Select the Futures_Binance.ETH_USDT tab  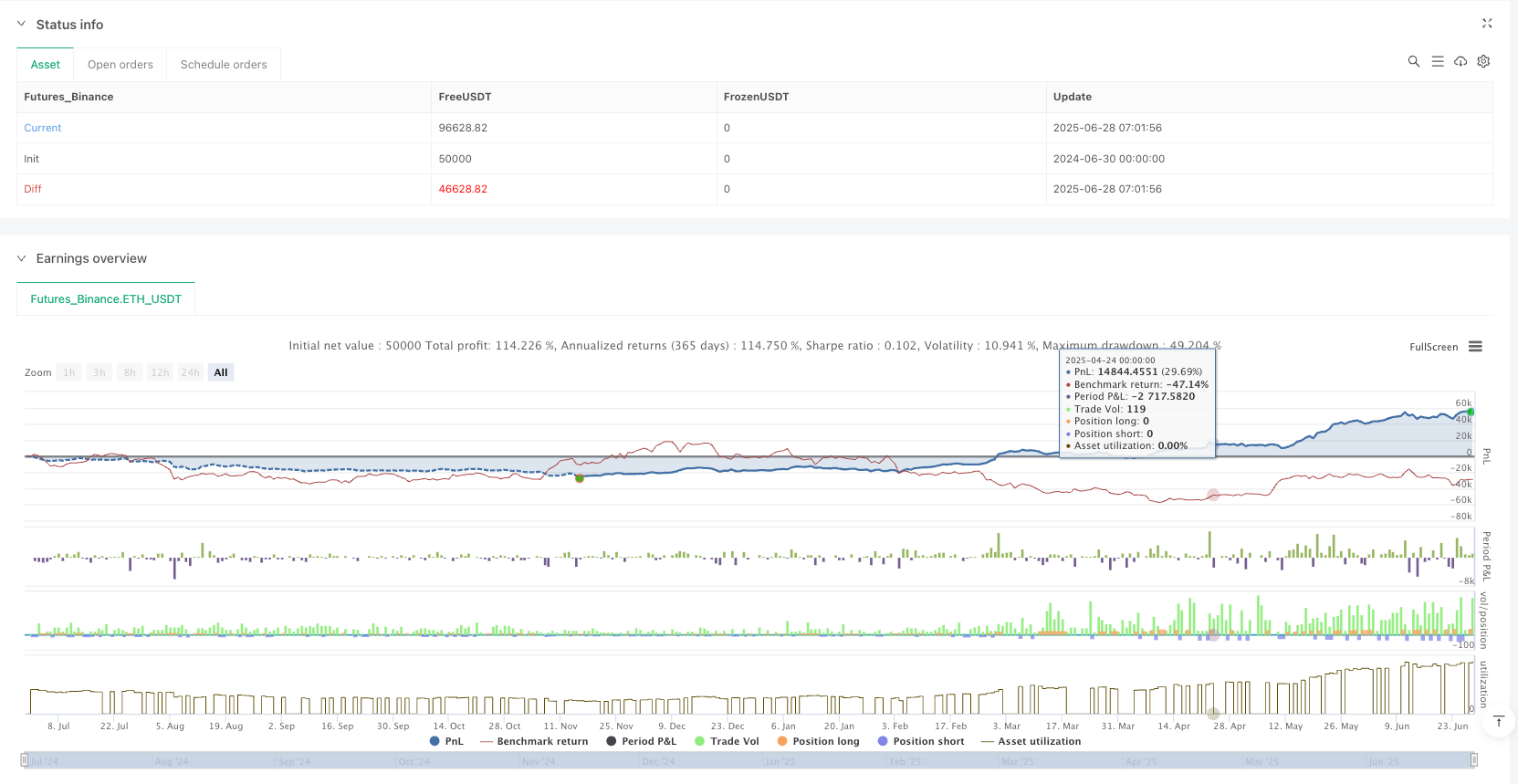pos(106,299)
